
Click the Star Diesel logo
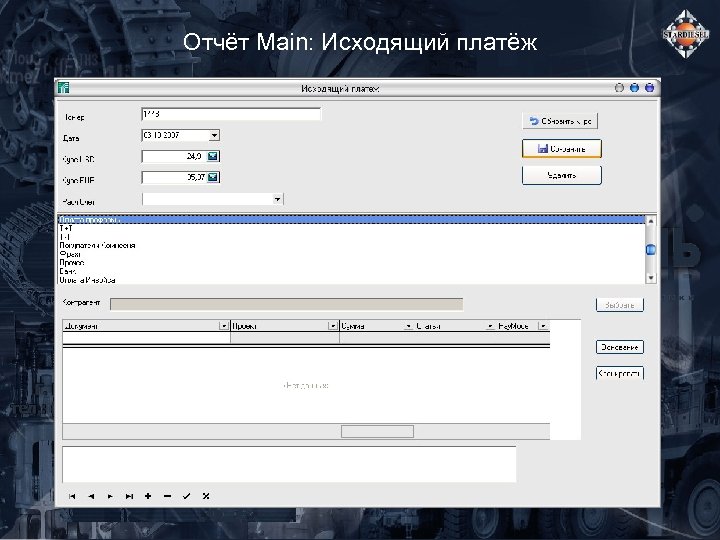pos(686,34)
